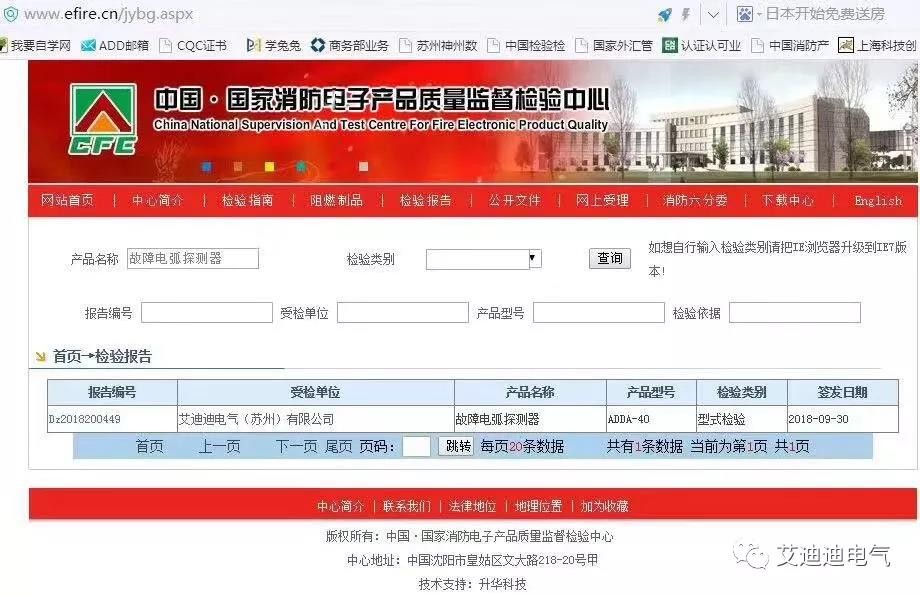Click the 查询 search button
920x596 pixels.
[610, 259]
